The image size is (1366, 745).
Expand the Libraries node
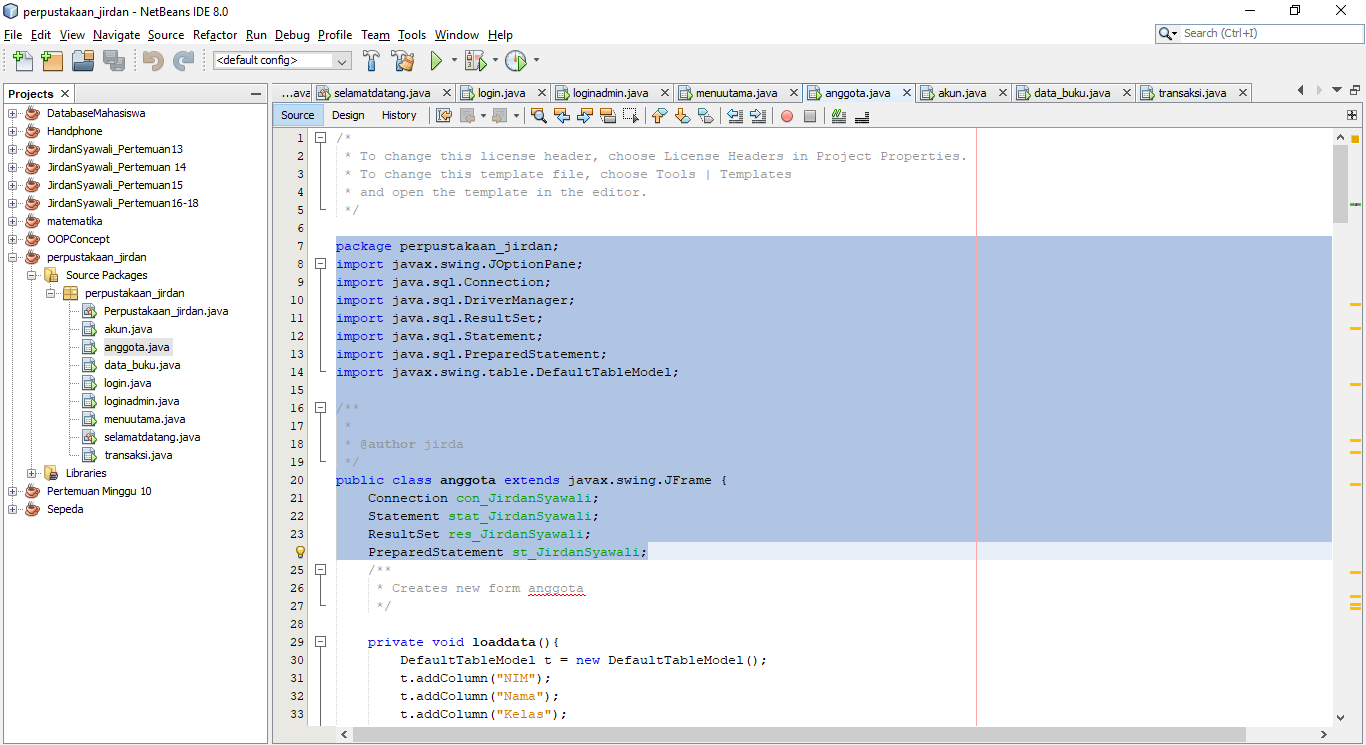(x=30, y=472)
